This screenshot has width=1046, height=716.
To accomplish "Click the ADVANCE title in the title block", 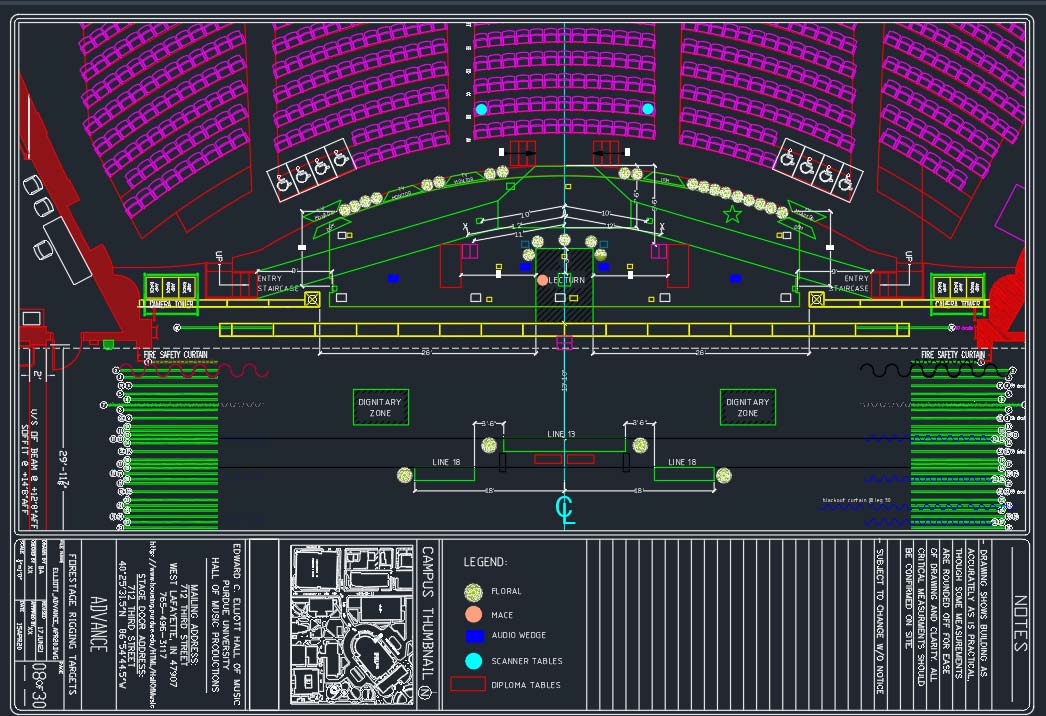I will pos(96,626).
